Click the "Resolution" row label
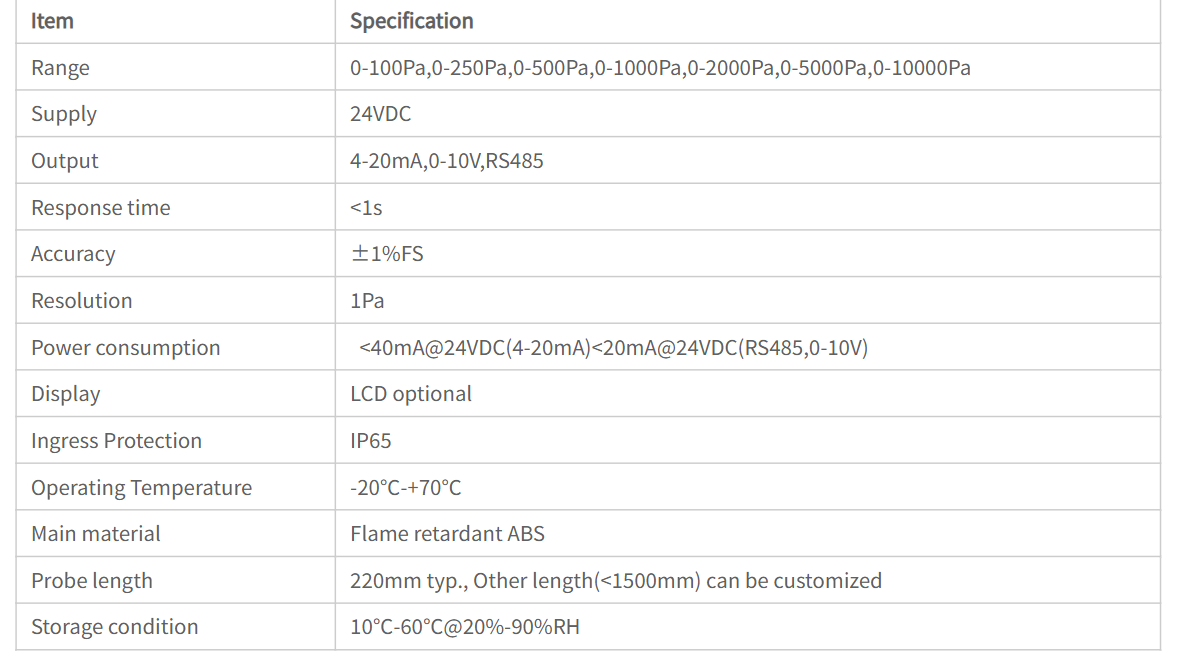The width and height of the screenshot is (1177, 669). [81, 301]
